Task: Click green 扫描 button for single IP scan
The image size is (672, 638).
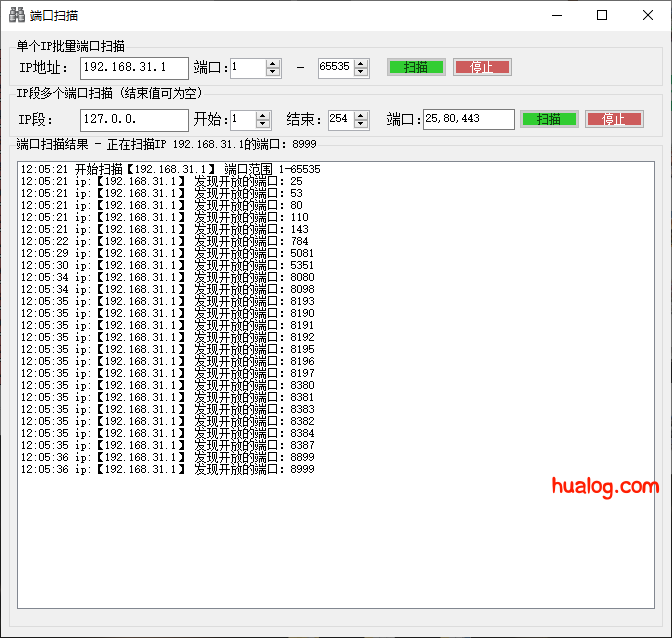Action: tap(416, 67)
